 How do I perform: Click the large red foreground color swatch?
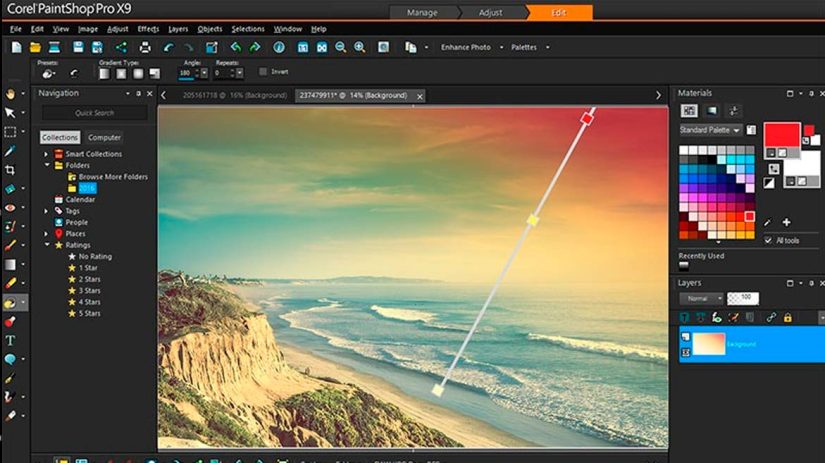pyautogui.click(x=781, y=135)
